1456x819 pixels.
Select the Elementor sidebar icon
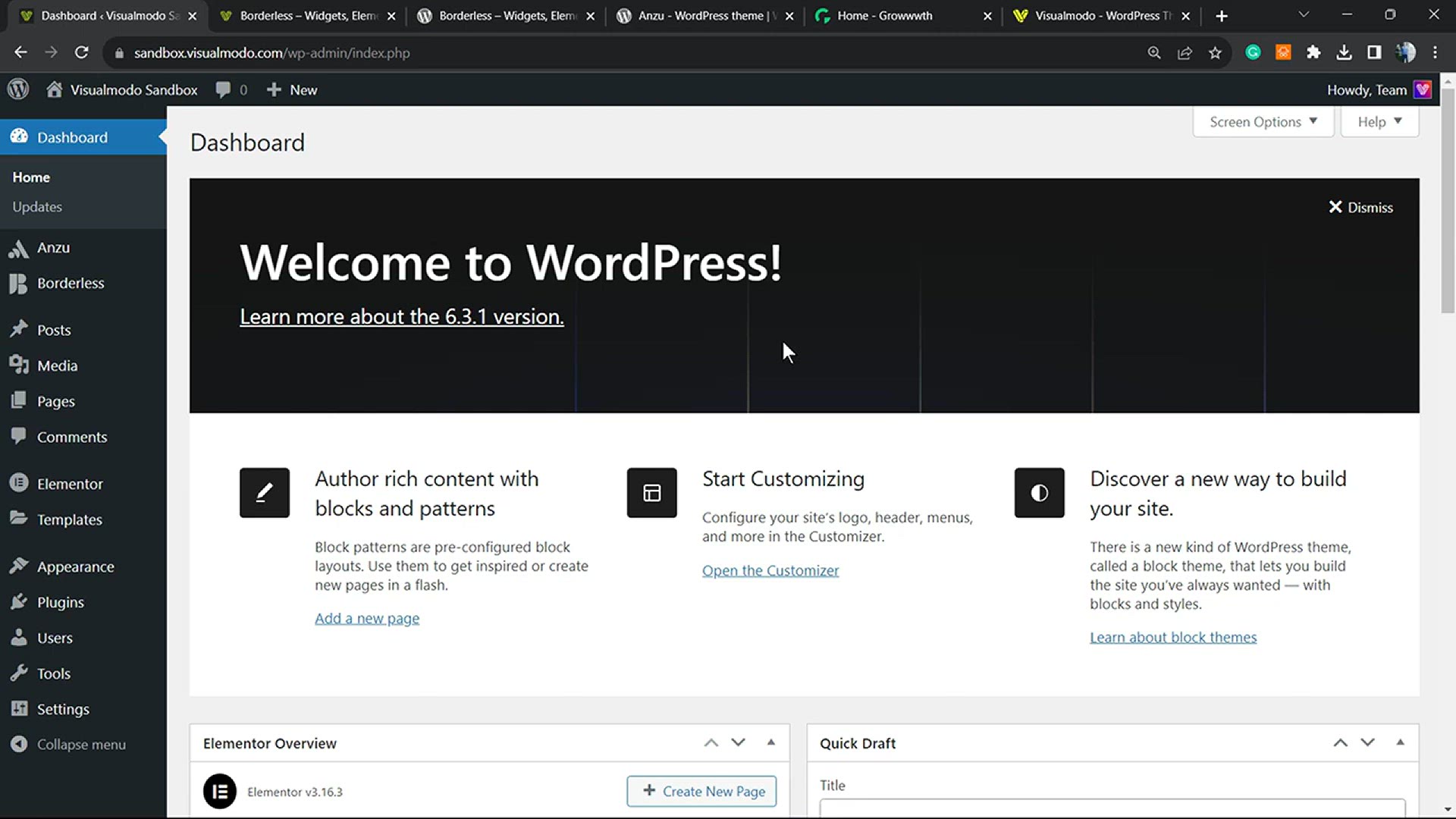point(19,483)
